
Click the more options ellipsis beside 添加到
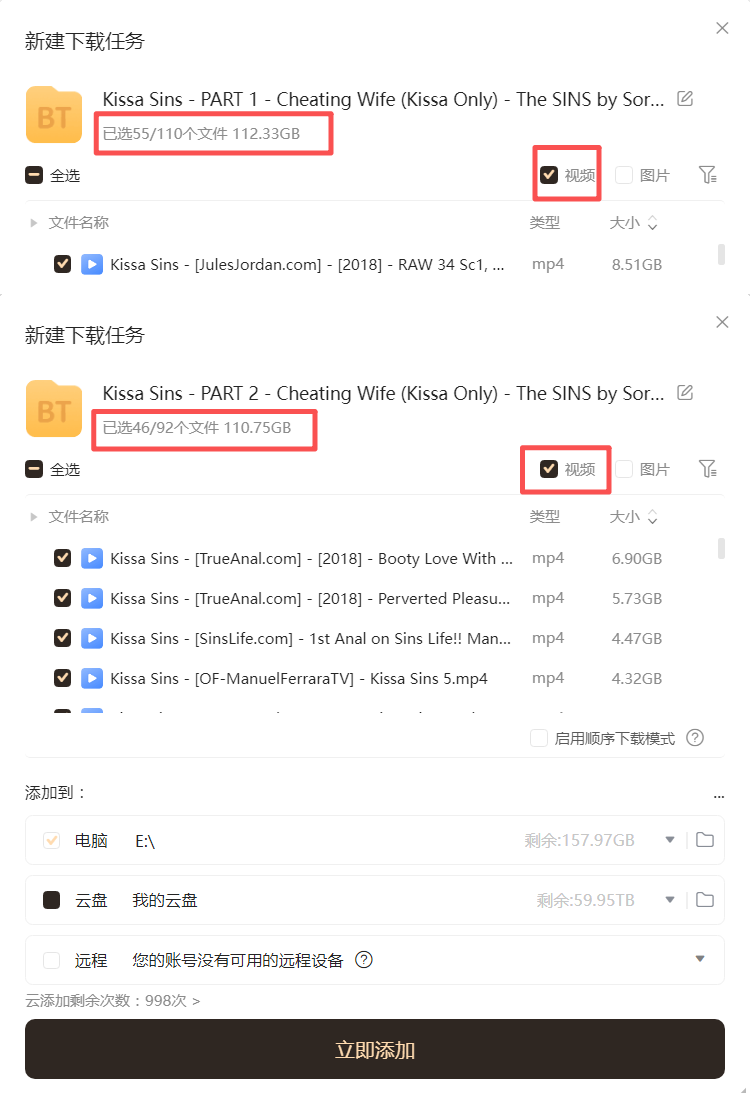[719, 795]
